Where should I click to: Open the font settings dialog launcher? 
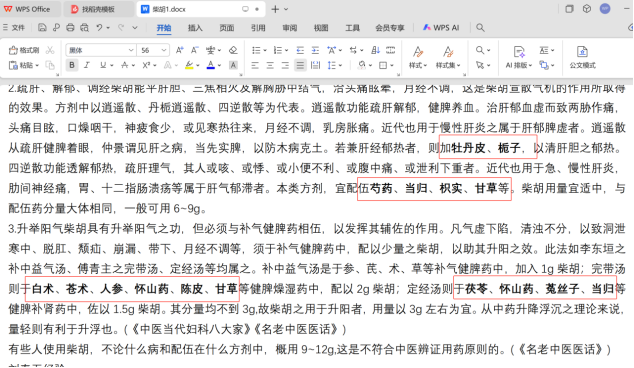[x=241, y=74]
